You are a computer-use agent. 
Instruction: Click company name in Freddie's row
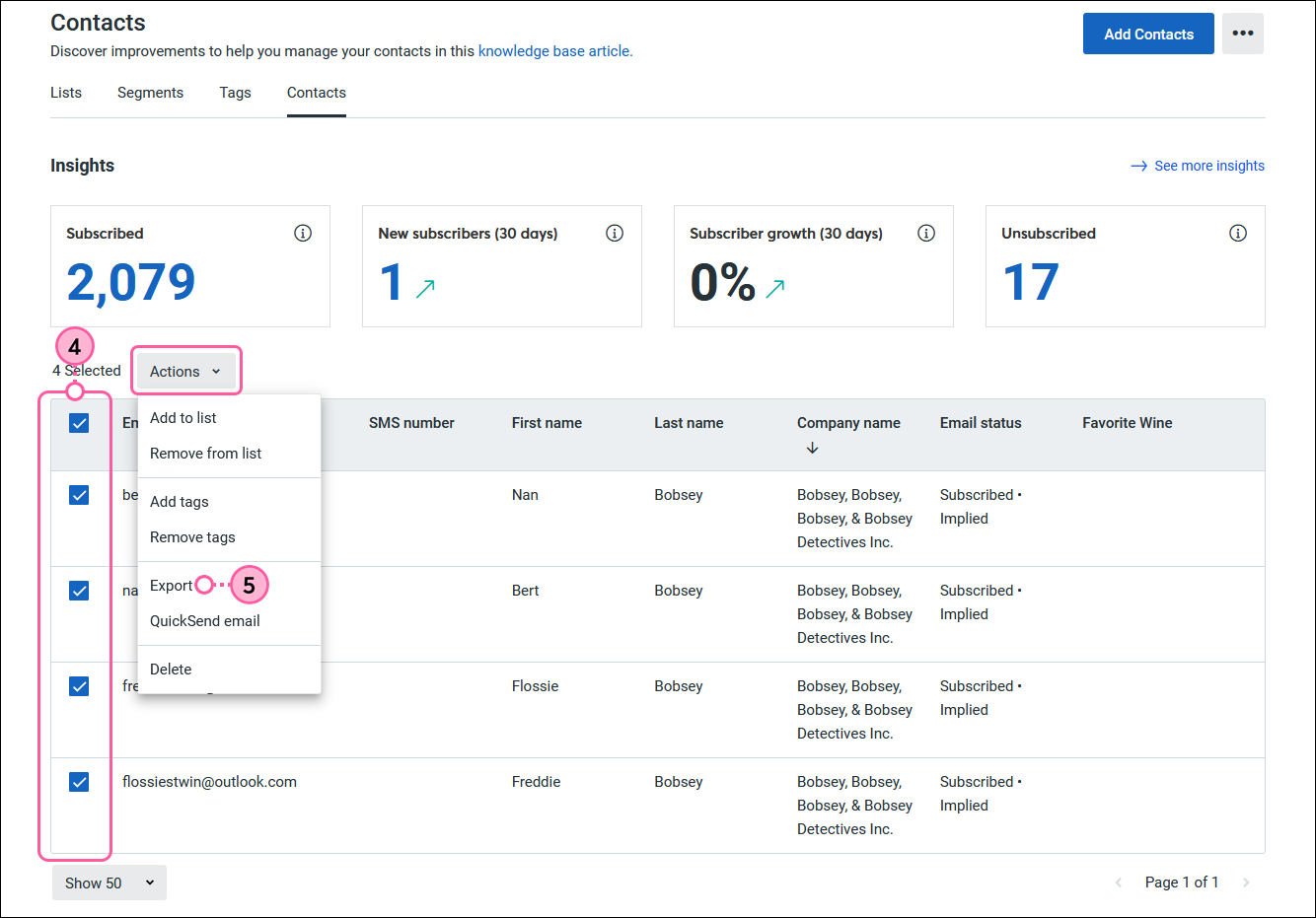(854, 806)
